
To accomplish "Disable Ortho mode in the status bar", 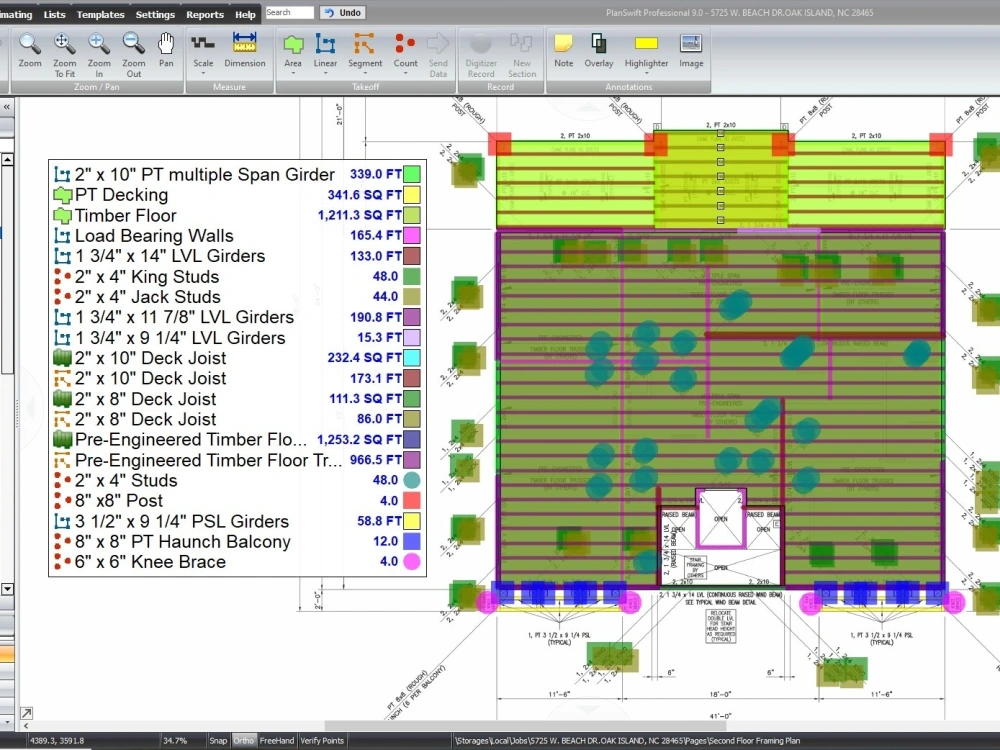I will (x=243, y=741).
